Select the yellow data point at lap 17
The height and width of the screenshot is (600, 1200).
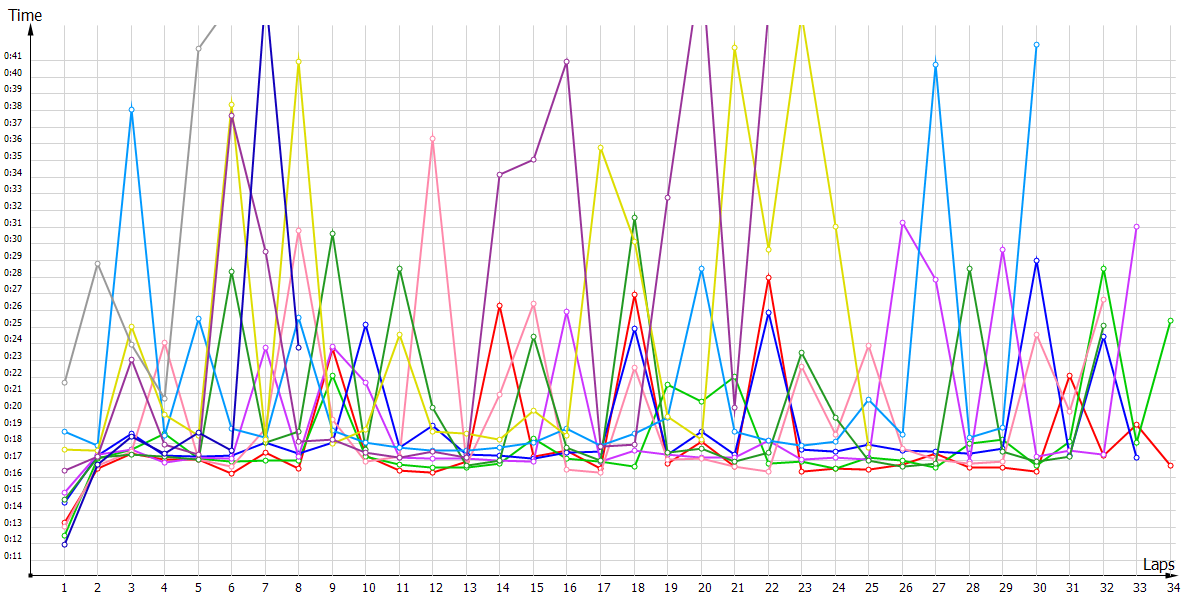[x=600, y=148]
